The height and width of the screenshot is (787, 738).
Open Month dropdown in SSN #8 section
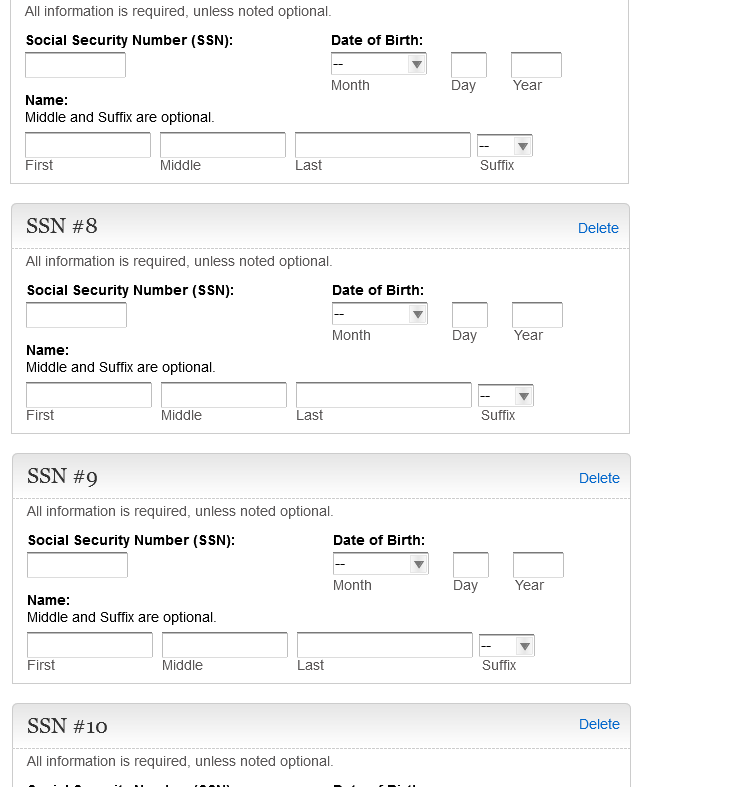380,314
